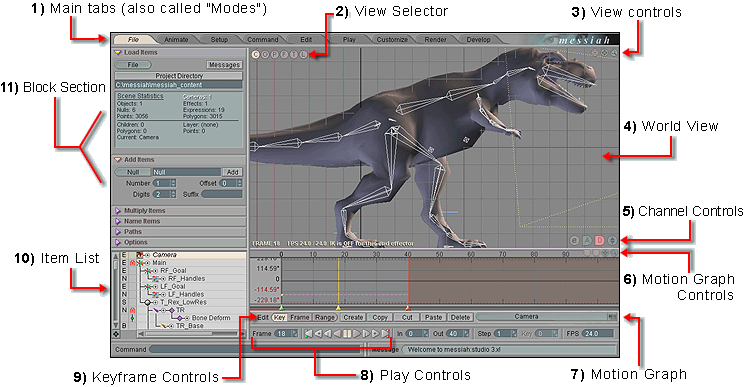Select the Key edit mode
This screenshot has height=387, width=745.
pyautogui.click(x=280, y=317)
